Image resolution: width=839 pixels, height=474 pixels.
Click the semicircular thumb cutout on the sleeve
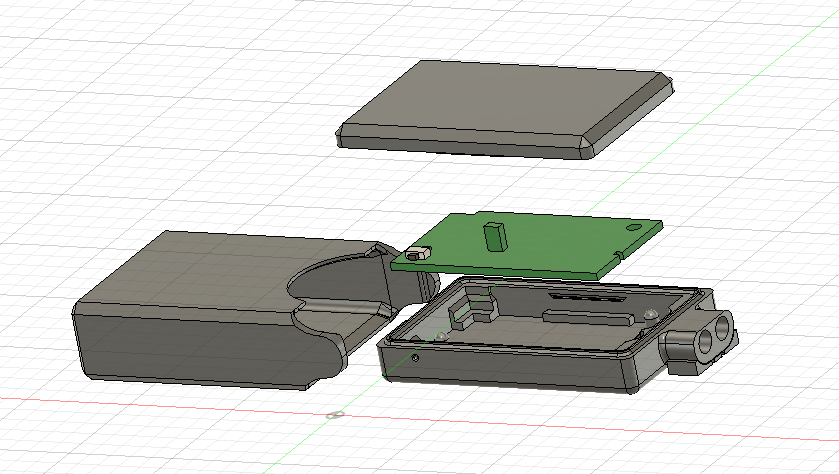[x=330, y=285]
